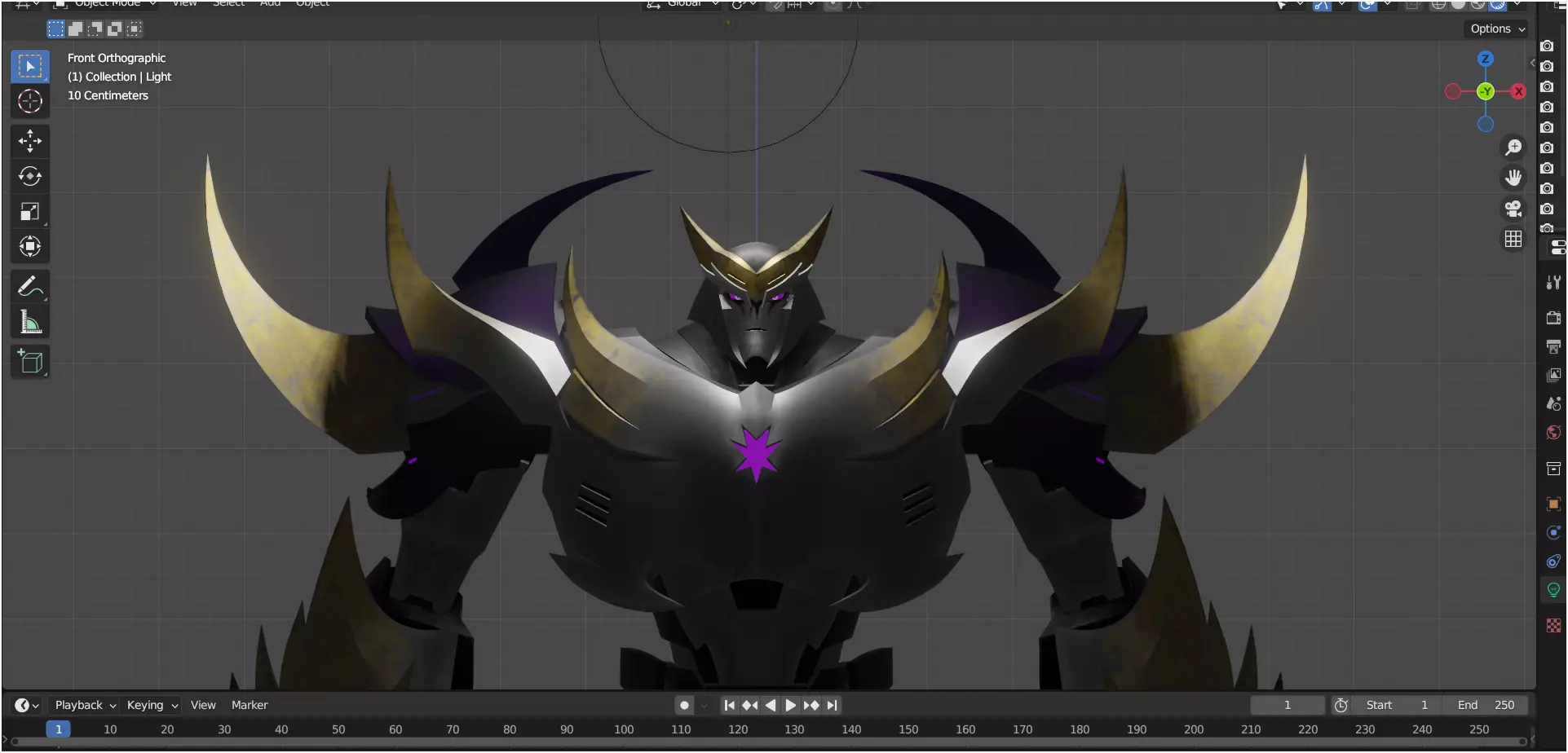
Task: Open Scene properties tab
Action: 1553,403
